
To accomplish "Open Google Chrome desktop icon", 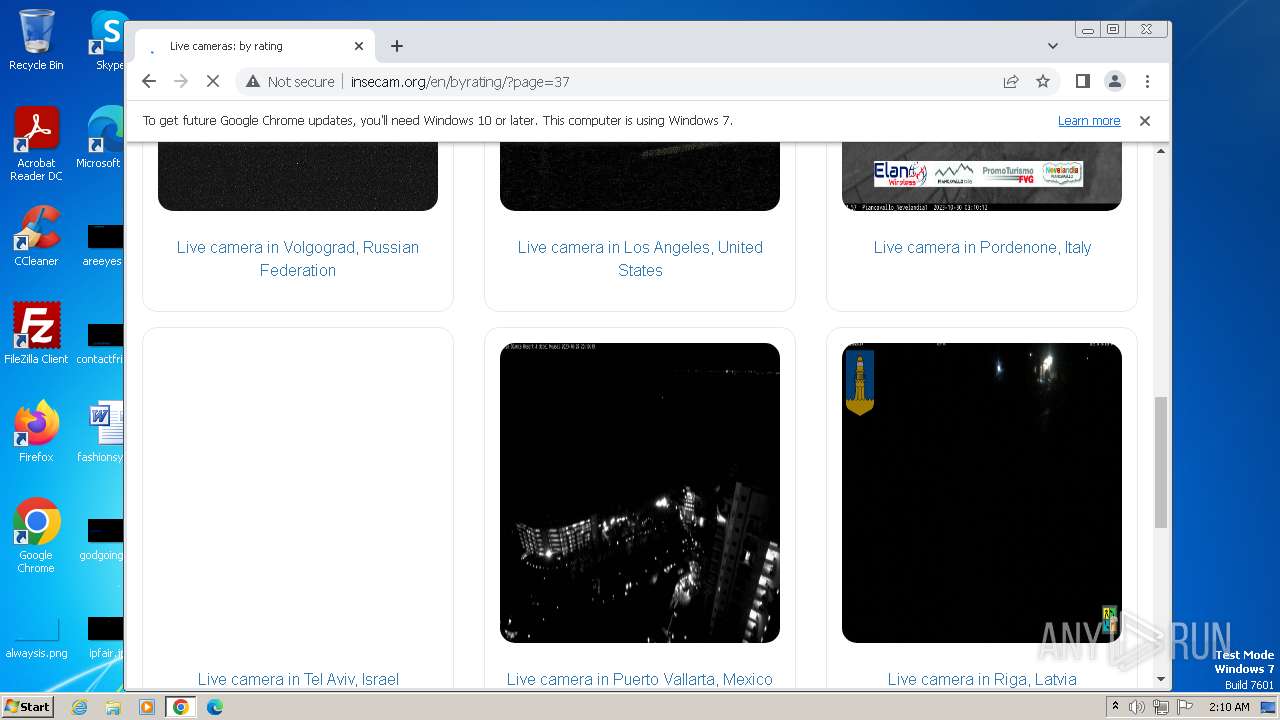I will (36, 536).
